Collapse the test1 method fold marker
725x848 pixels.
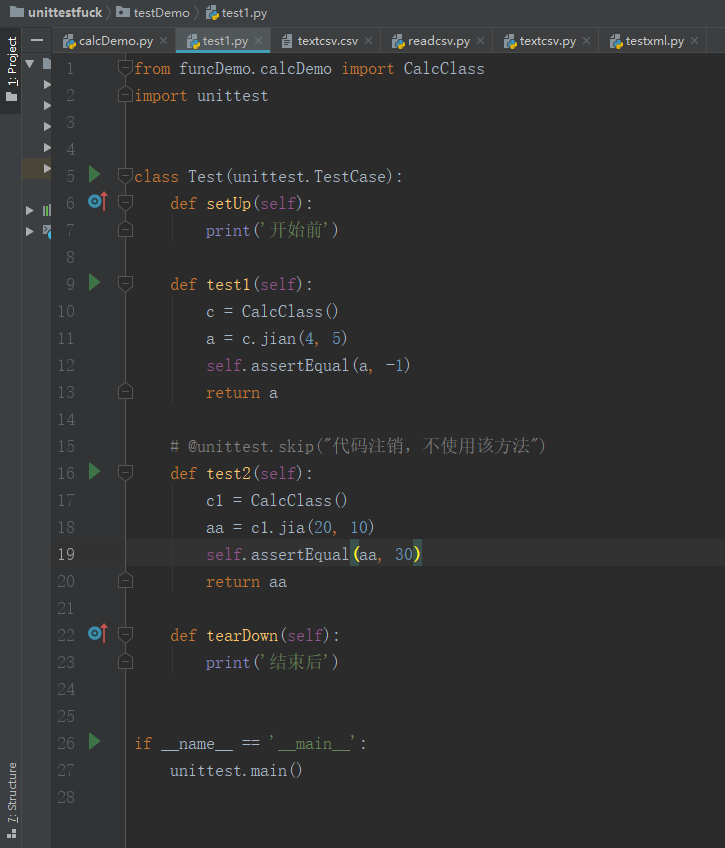(x=125, y=284)
